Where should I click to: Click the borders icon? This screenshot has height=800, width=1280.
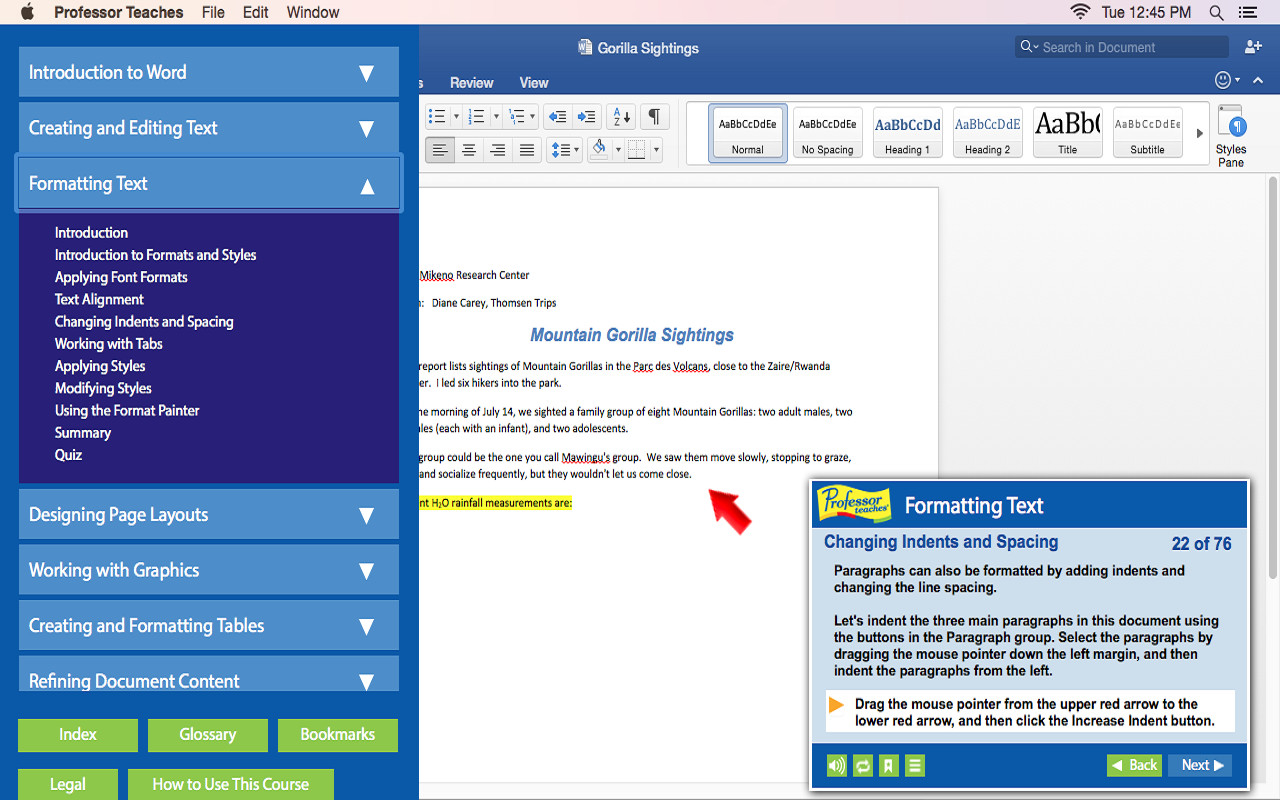click(x=636, y=150)
